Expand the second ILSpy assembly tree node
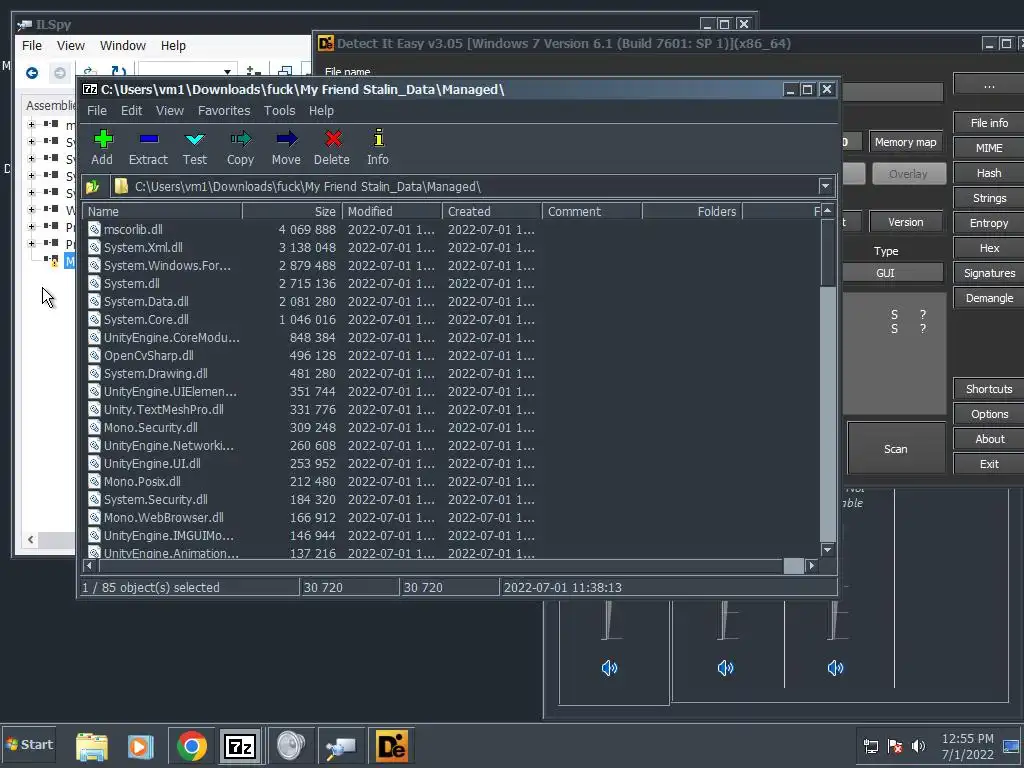The height and width of the screenshot is (768, 1024). coord(31,141)
